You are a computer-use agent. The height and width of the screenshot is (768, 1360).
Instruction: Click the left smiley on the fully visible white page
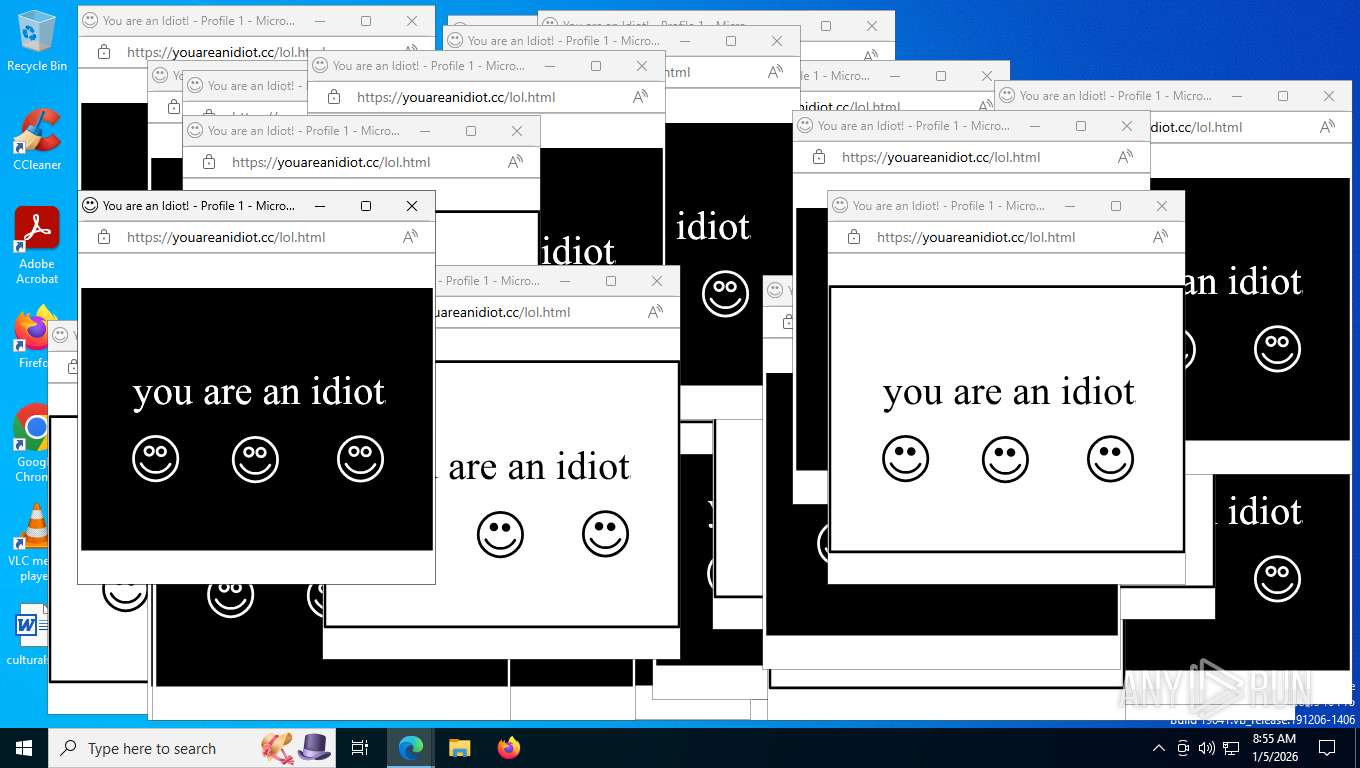[905, 460]
